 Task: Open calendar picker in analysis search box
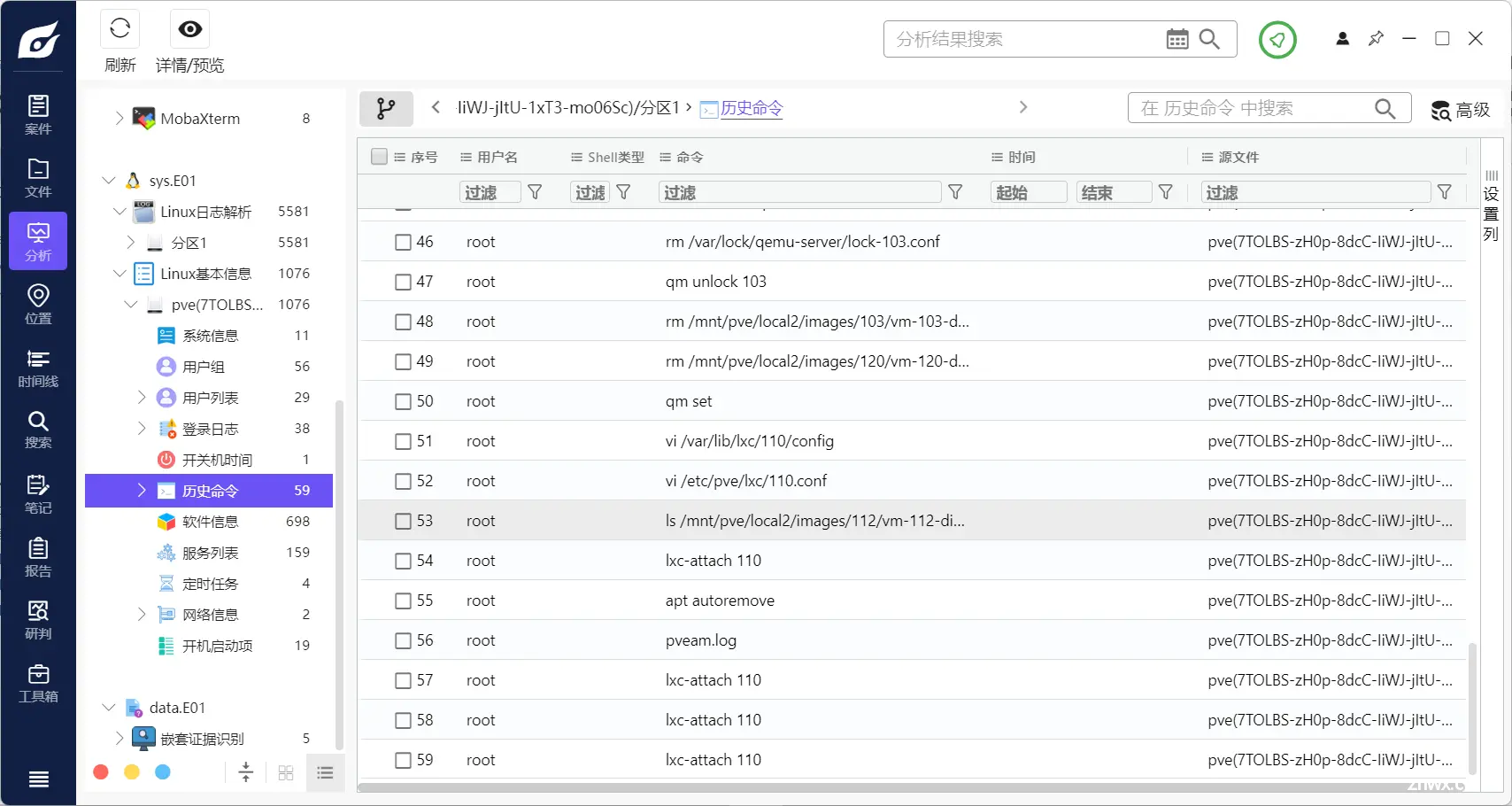(x=1177, y=39)
